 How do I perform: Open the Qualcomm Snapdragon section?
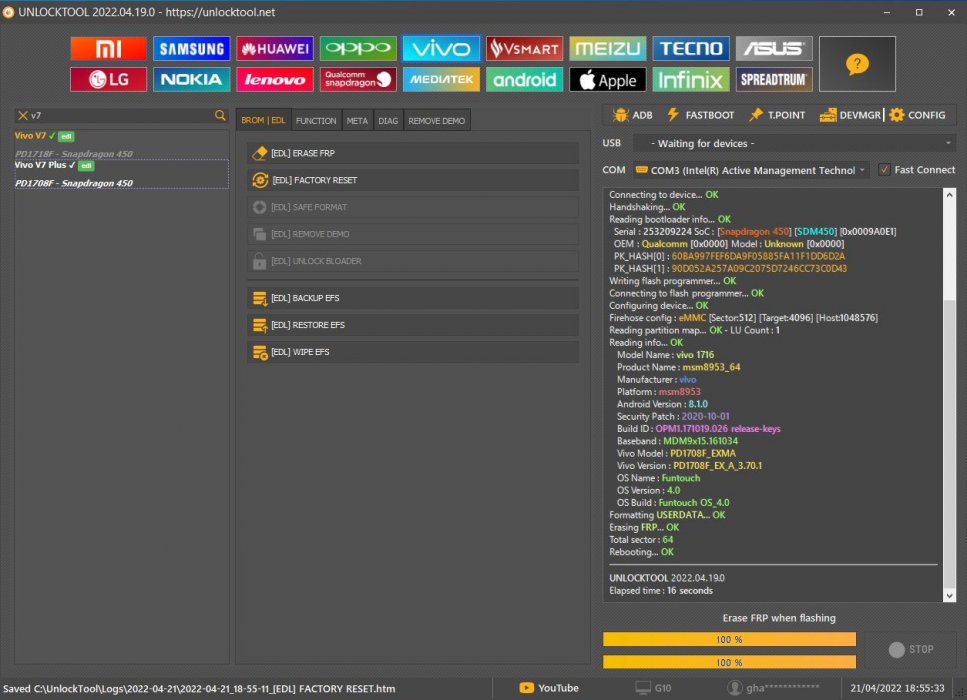(358, 80)
